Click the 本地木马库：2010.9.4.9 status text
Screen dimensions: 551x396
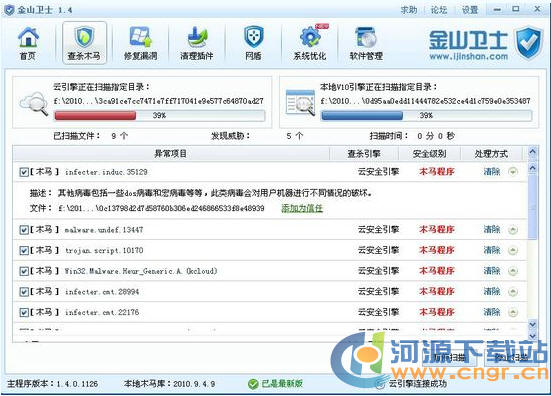pos(169,384)
